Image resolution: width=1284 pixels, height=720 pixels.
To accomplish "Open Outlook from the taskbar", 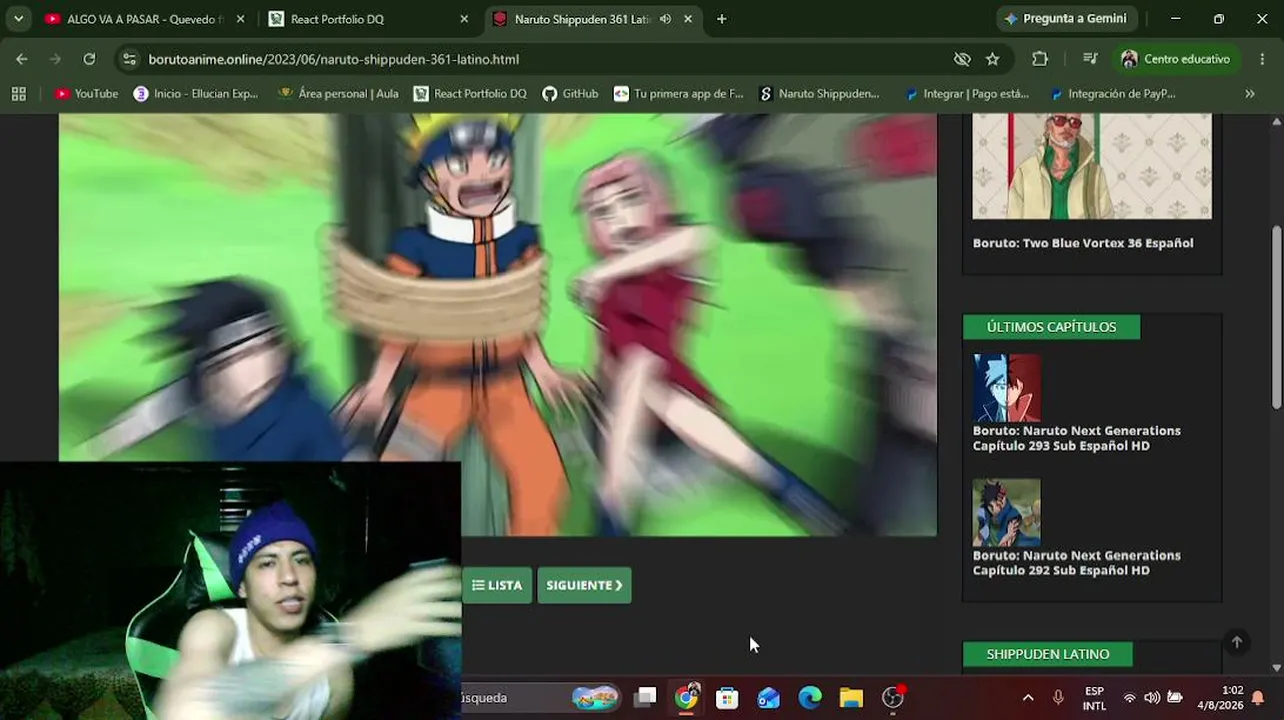I will pos(768,697).
